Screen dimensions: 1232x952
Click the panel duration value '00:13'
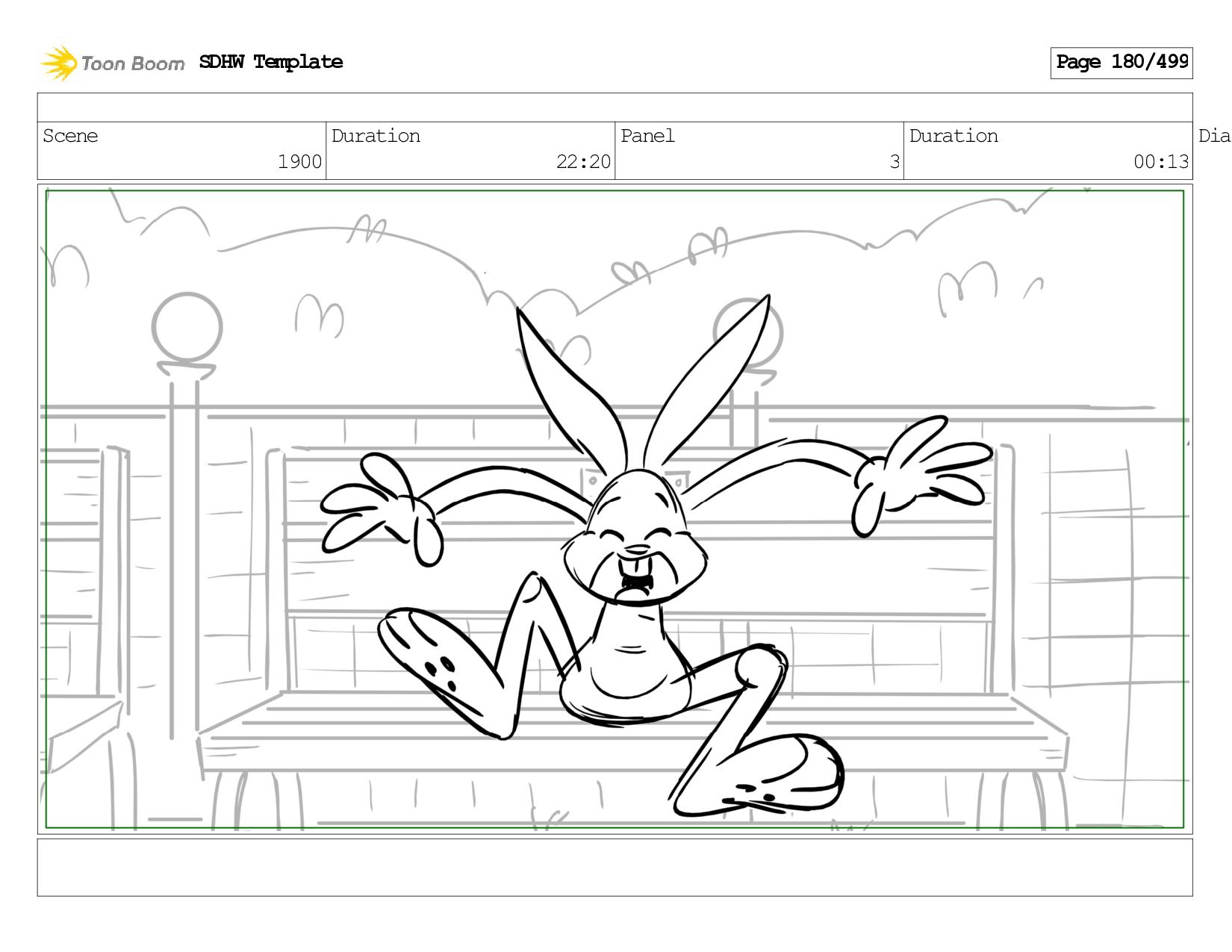pos(1161,162)
